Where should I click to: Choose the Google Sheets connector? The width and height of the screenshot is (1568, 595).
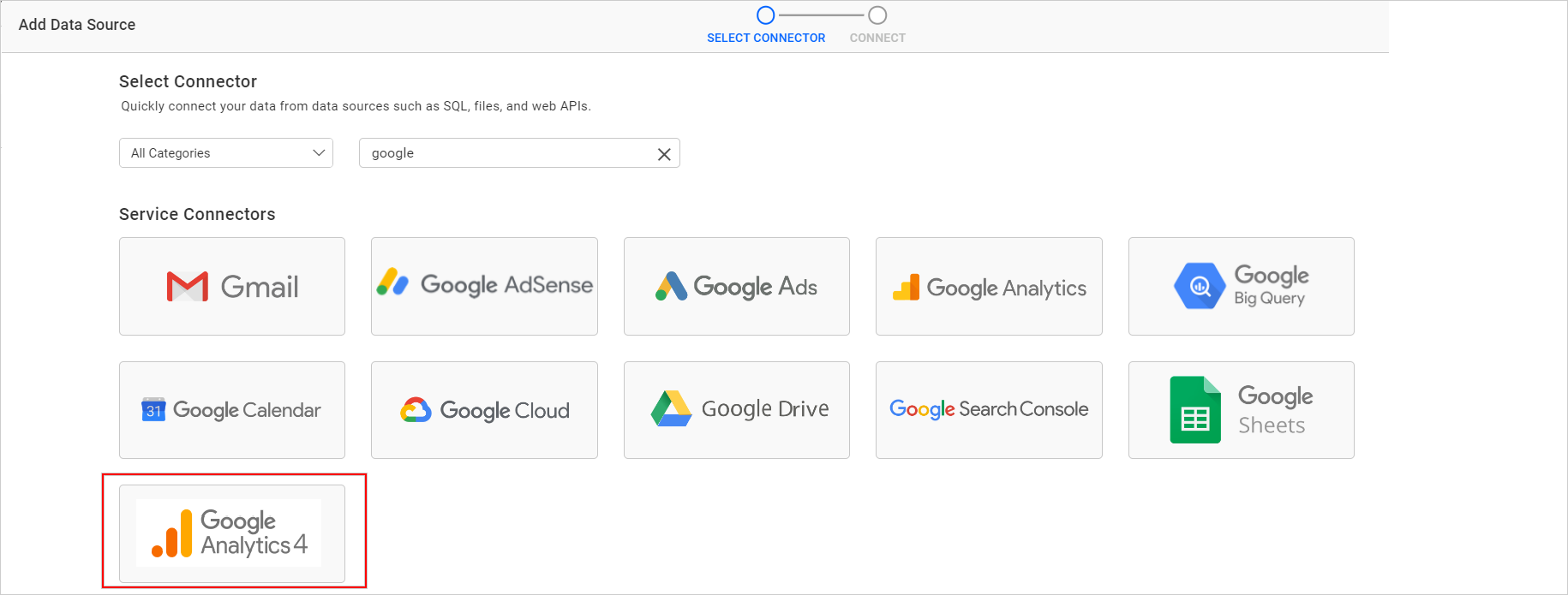[x=1242, y=410]
